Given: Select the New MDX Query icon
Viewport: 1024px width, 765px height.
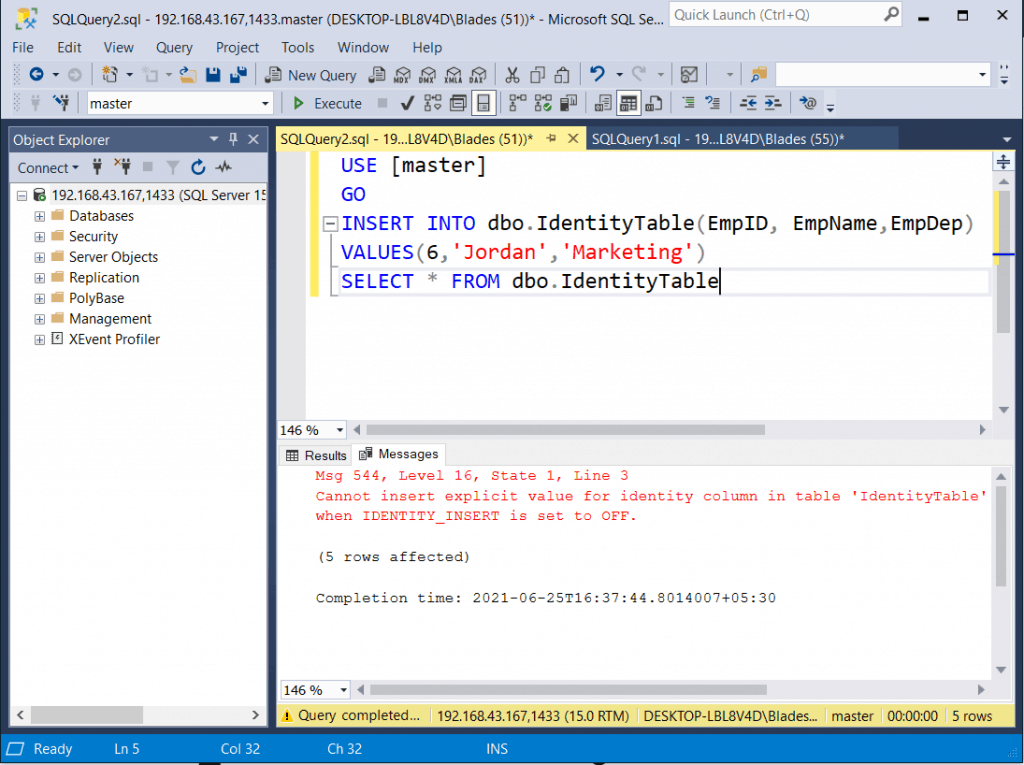Looking at the screenshot, I should pos(400,75).
